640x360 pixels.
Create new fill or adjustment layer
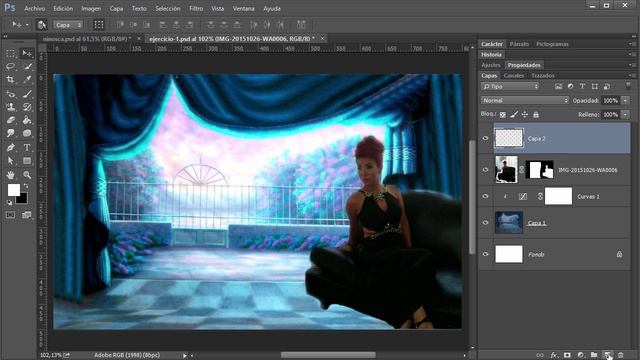click(x=580, y=355)
